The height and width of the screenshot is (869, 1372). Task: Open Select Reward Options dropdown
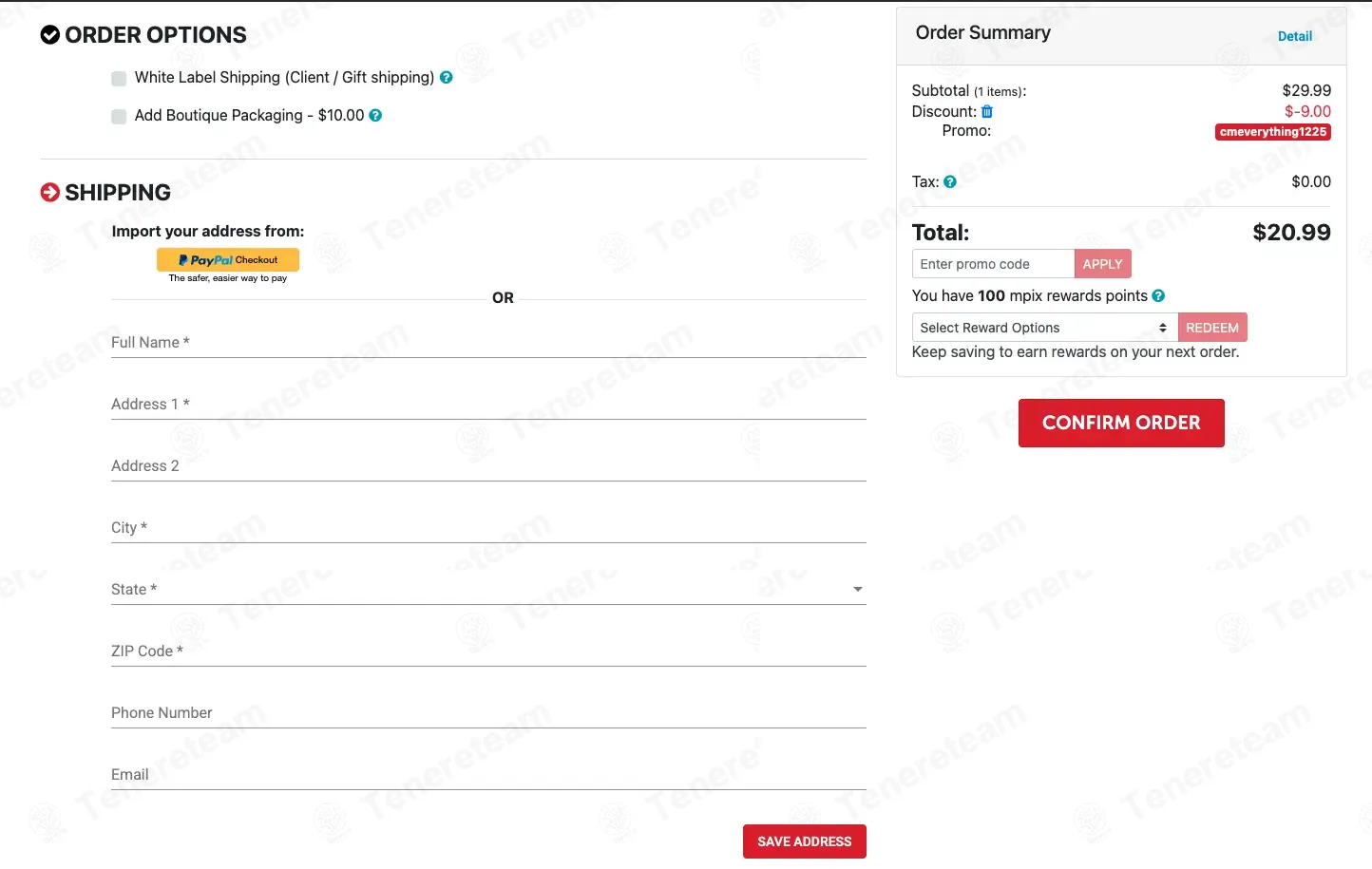pyautogui.click(x=1044, y=328)
